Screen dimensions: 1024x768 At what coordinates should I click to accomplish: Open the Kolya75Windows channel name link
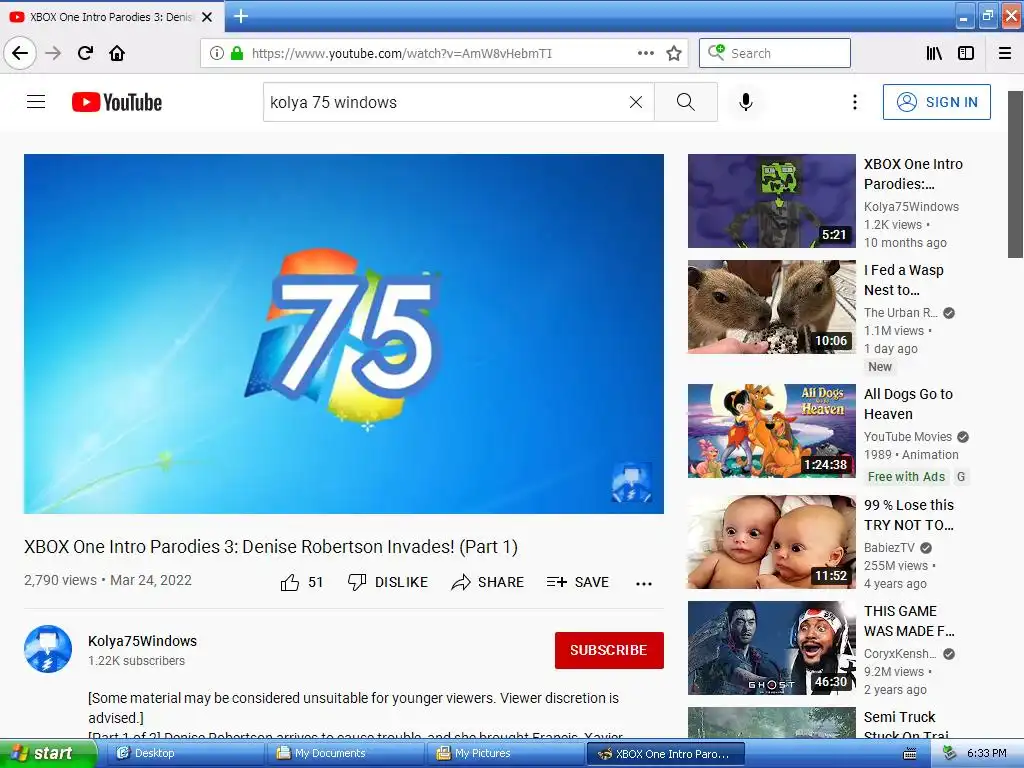coord(142,641)
